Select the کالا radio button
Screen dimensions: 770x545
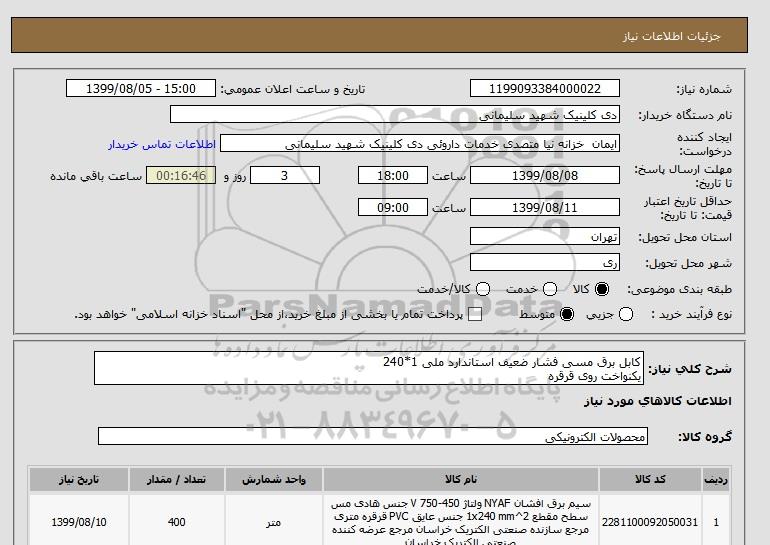602,289
